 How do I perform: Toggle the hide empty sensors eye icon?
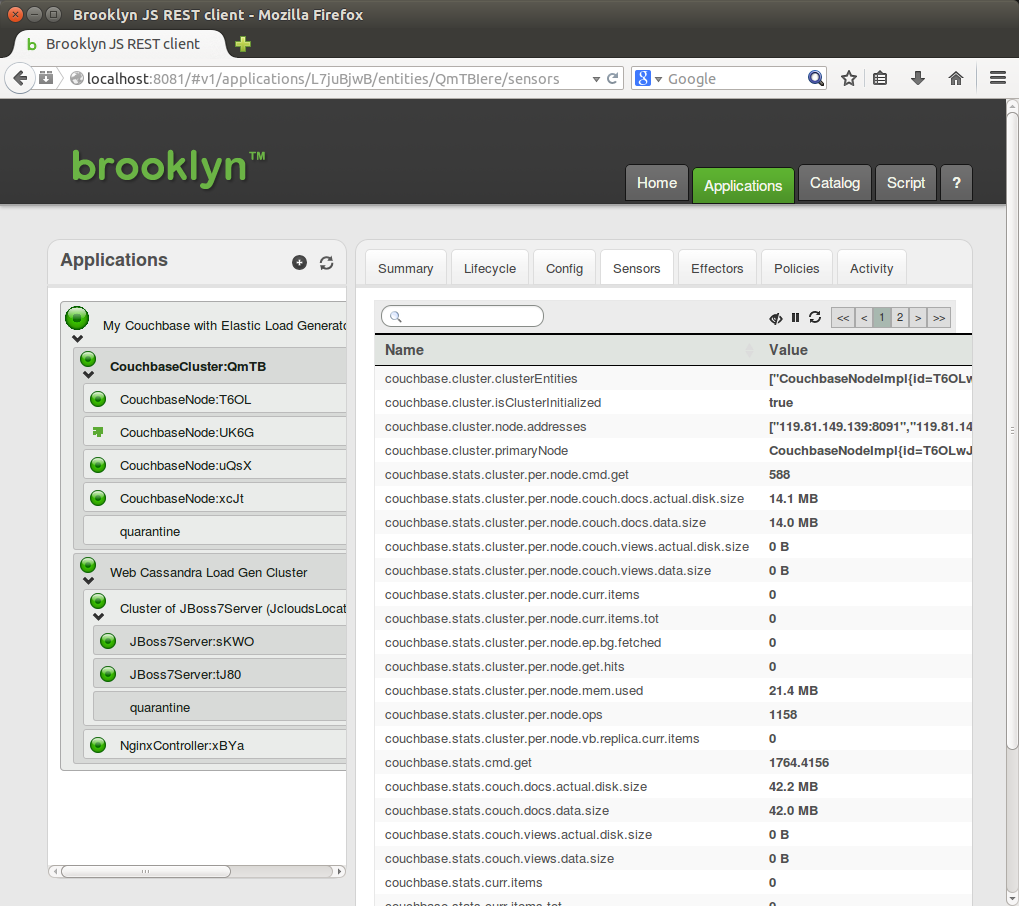click(x=775, y=317)
